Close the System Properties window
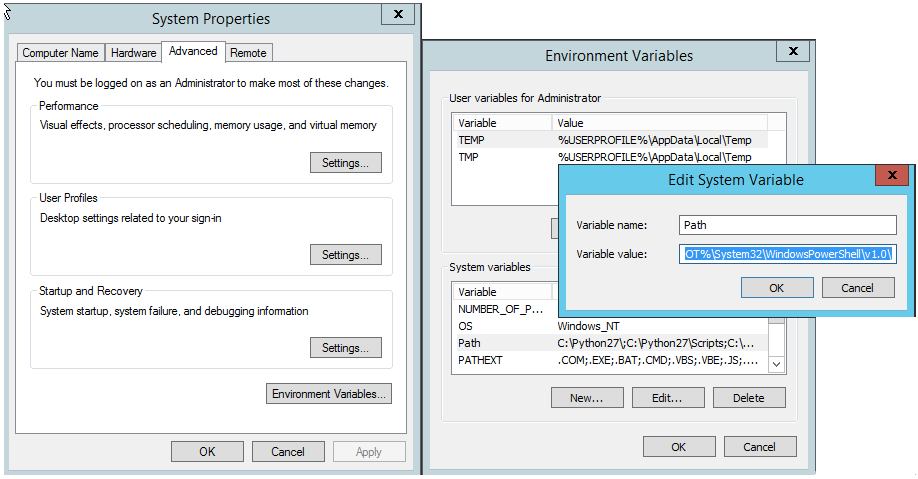Image resolution: width=918 pixels, height=479 pixels. pyautogui.click(x=397, y=14)
